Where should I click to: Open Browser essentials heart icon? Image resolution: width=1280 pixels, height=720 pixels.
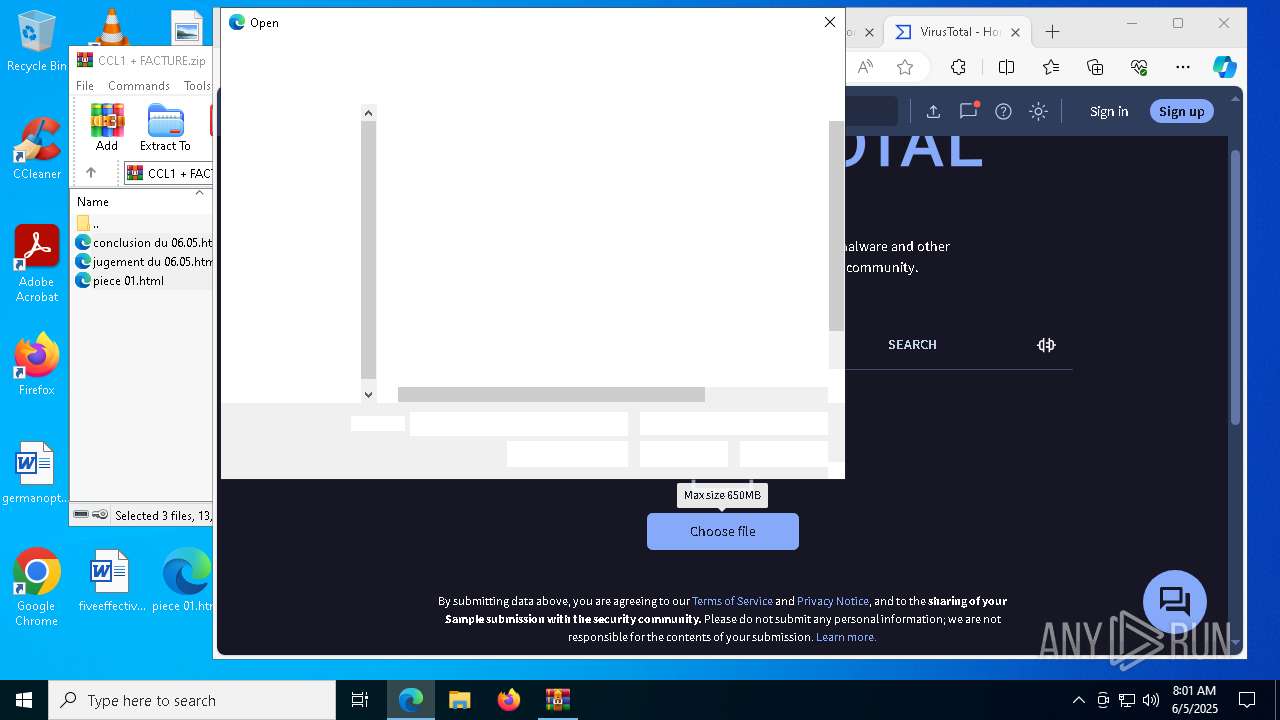coord(1139,67)
